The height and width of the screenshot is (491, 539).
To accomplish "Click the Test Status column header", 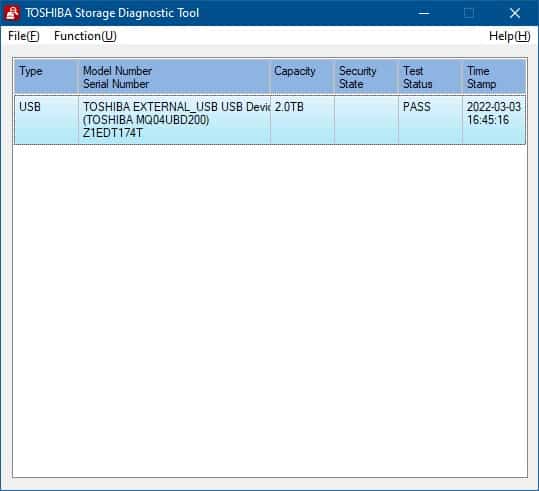I will [x=430, y=77].
